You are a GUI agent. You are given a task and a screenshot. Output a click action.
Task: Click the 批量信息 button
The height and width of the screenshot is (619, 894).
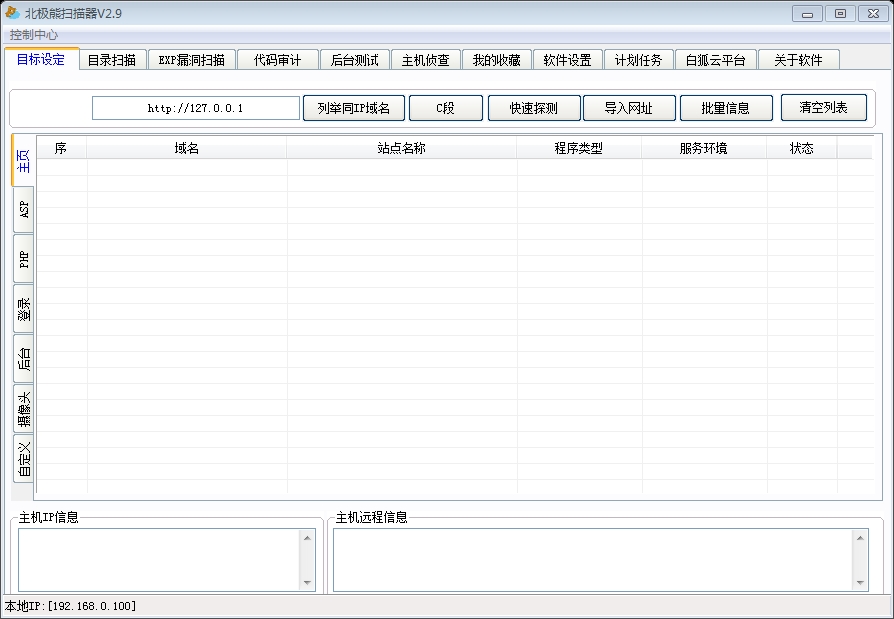pos(726,108)
